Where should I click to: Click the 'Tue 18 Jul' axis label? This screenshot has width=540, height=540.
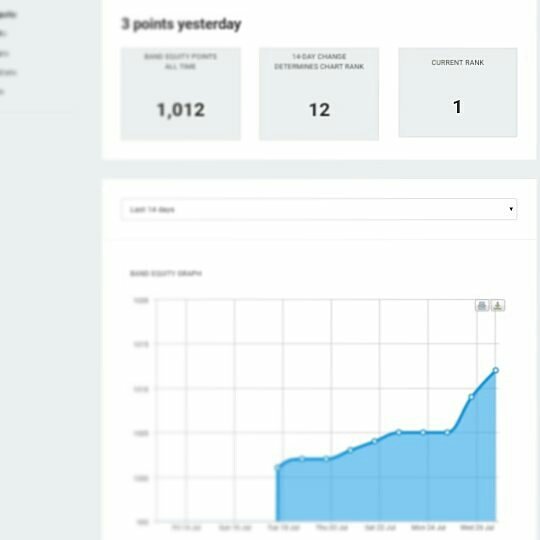click(x=283, y=527)
